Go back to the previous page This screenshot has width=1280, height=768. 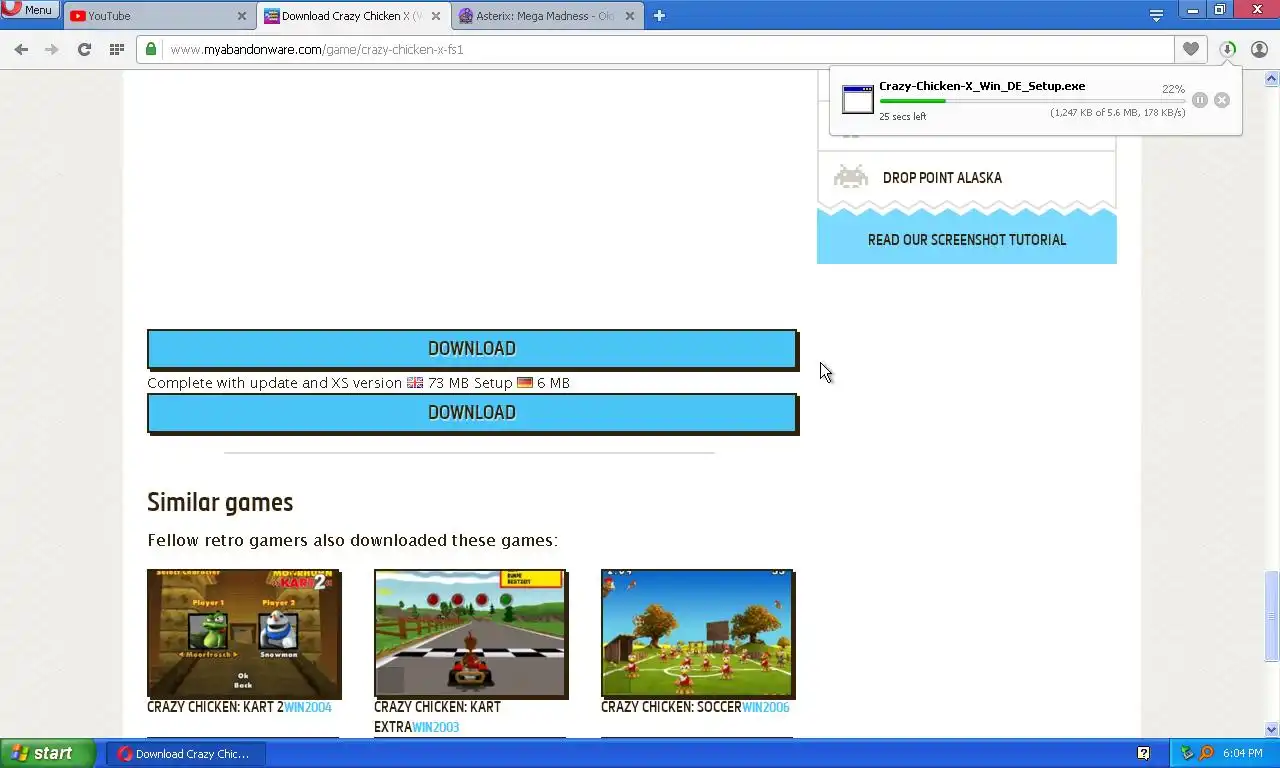pyautogui.click(x=21, y=49)
